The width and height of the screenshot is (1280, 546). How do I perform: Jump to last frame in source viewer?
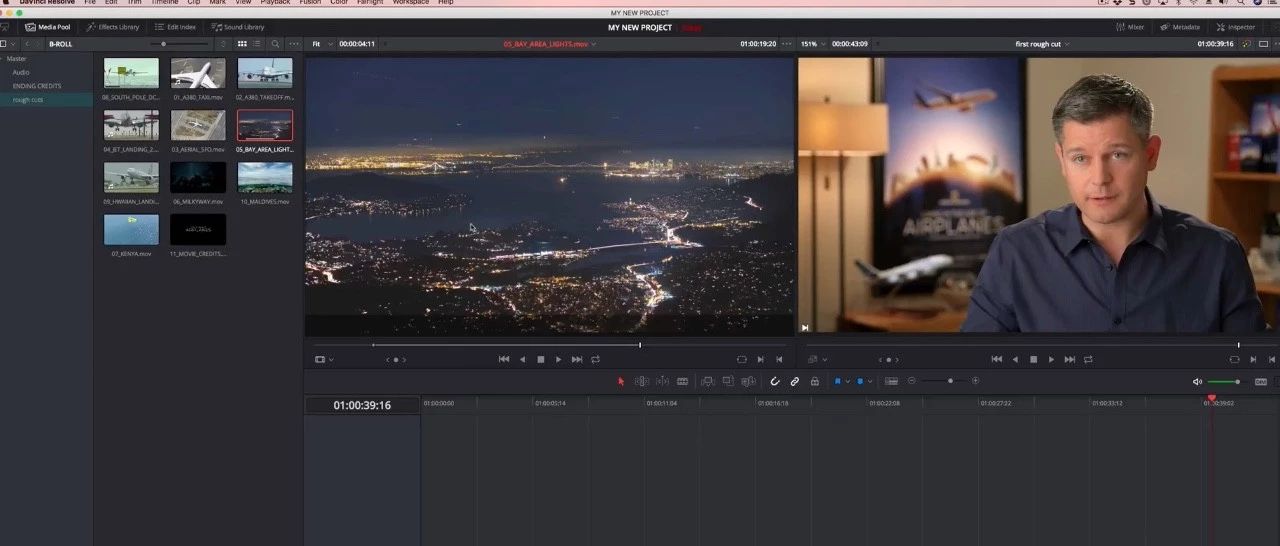[x=577, y=359]
